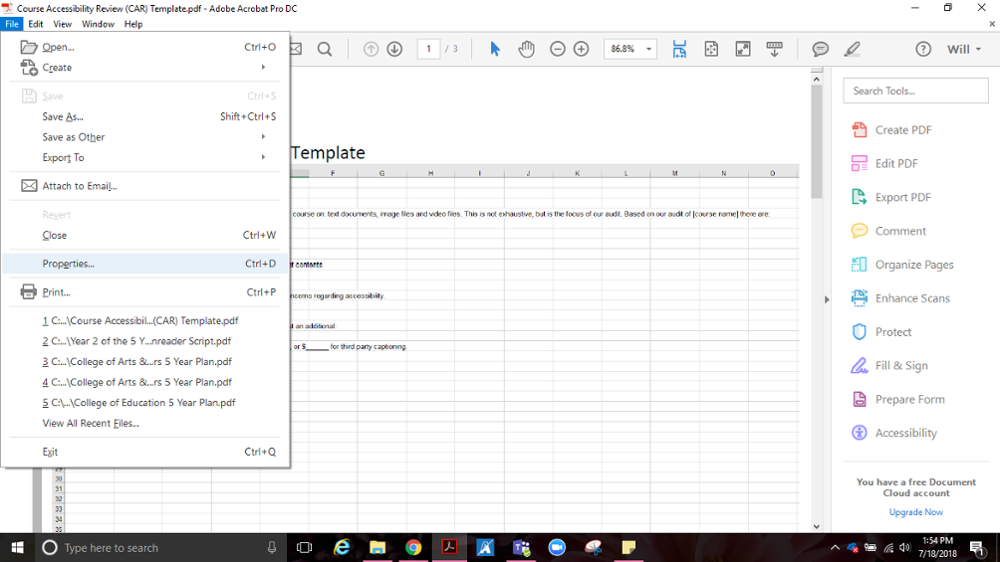Open the Accessibility tool

coord(894,433)
